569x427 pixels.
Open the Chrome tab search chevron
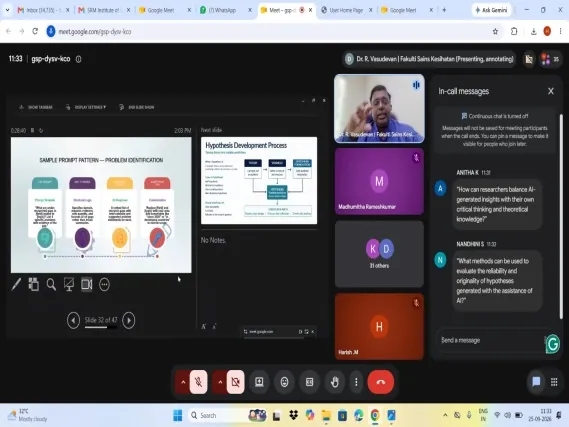[x=7, y=10]
